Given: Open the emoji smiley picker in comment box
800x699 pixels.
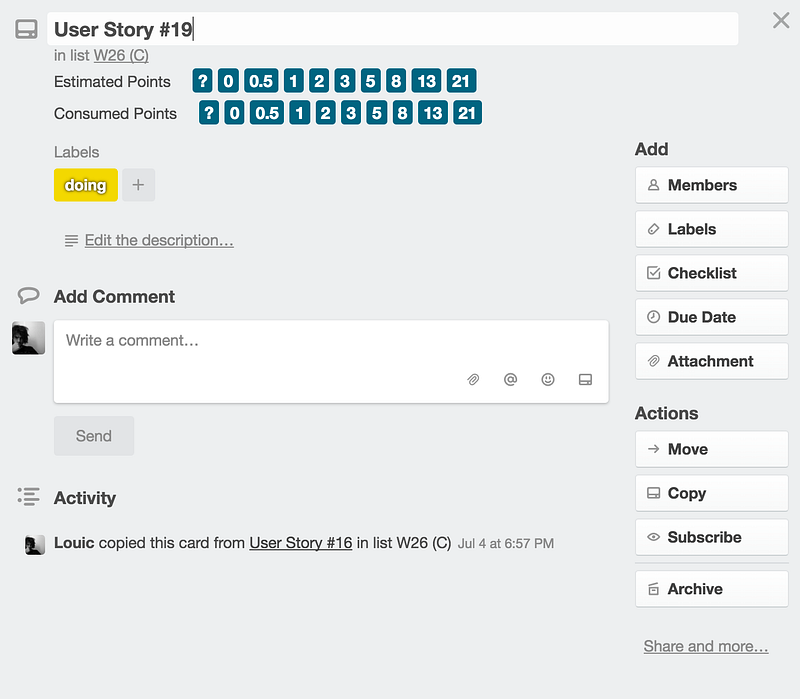Looking at the screenshot, I should [548, 379].
